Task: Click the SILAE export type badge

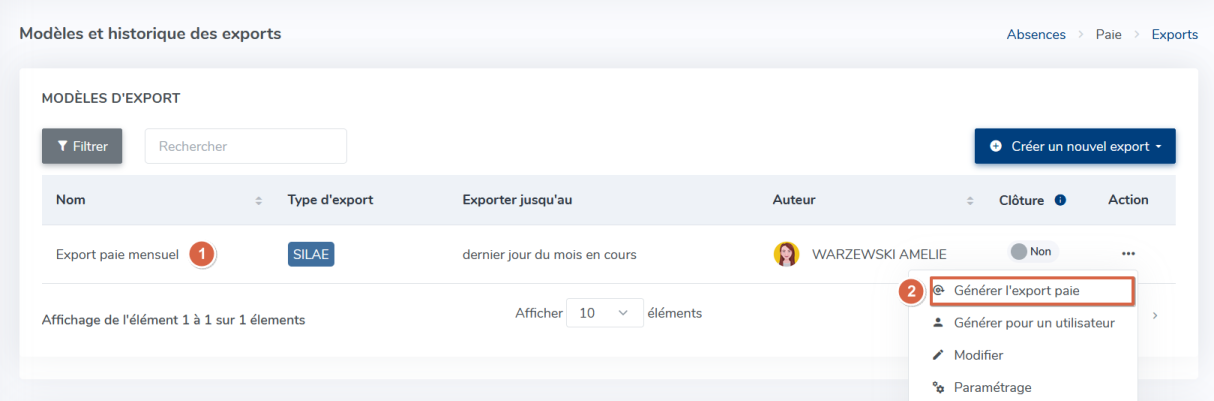Action: click(311, 254)
